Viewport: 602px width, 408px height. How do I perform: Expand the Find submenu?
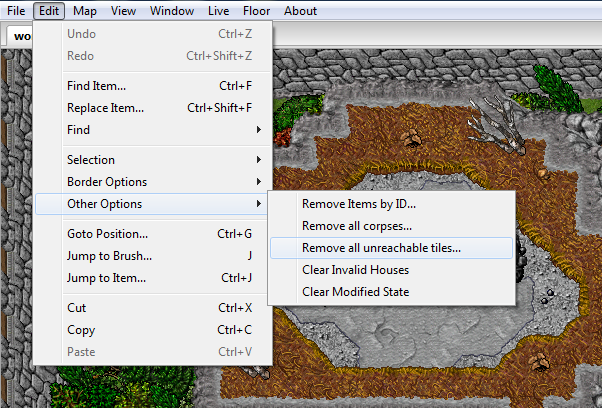154,130
